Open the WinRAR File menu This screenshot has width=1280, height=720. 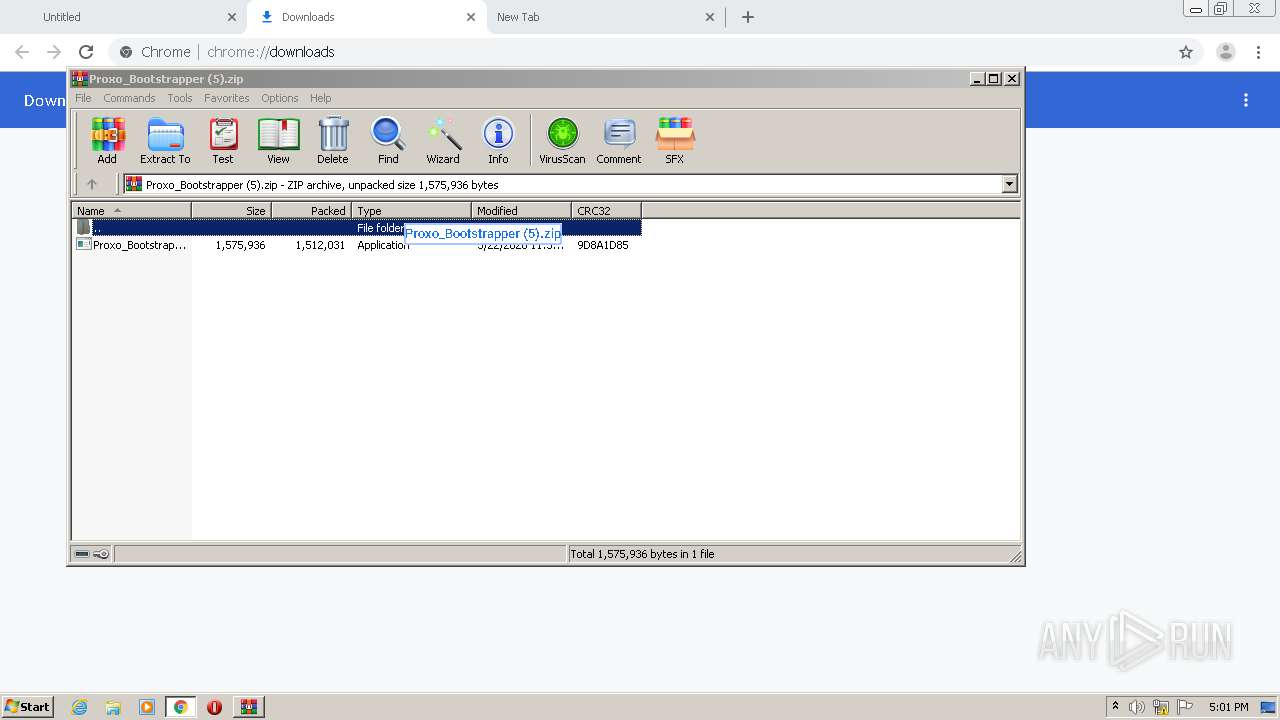click(83, 98)
